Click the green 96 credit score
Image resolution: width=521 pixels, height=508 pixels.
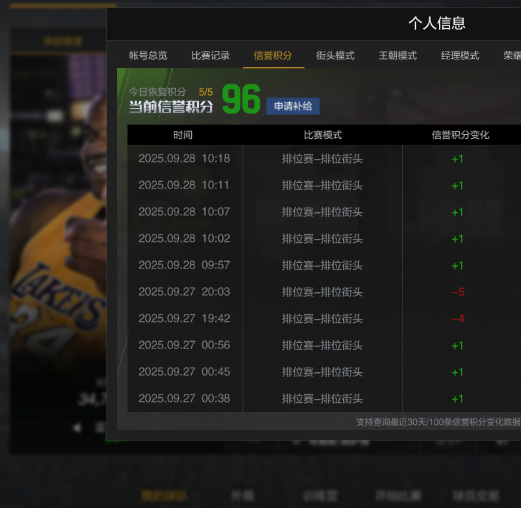[x=241, y=99]
